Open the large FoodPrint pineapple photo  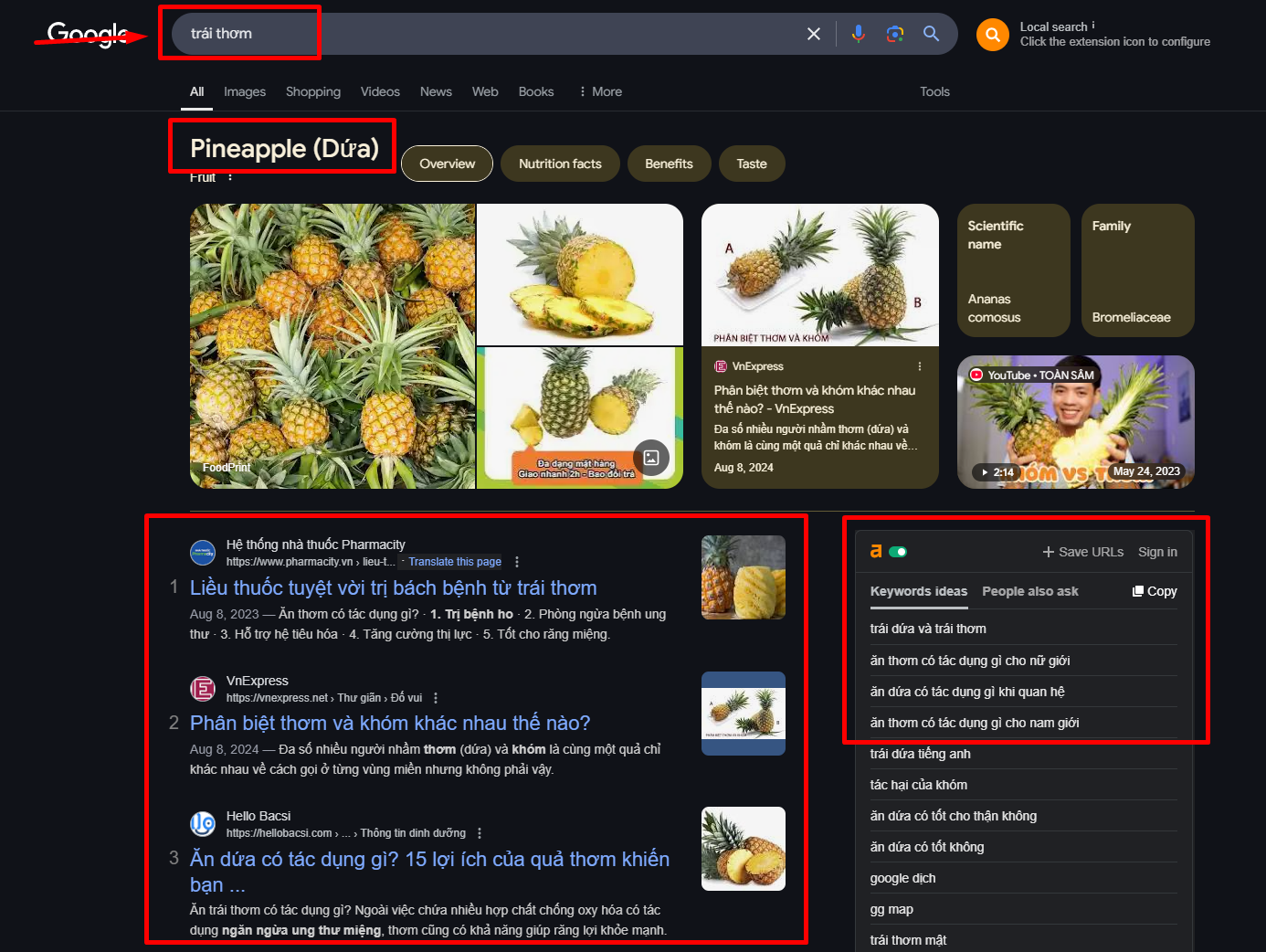coord(332,346)
